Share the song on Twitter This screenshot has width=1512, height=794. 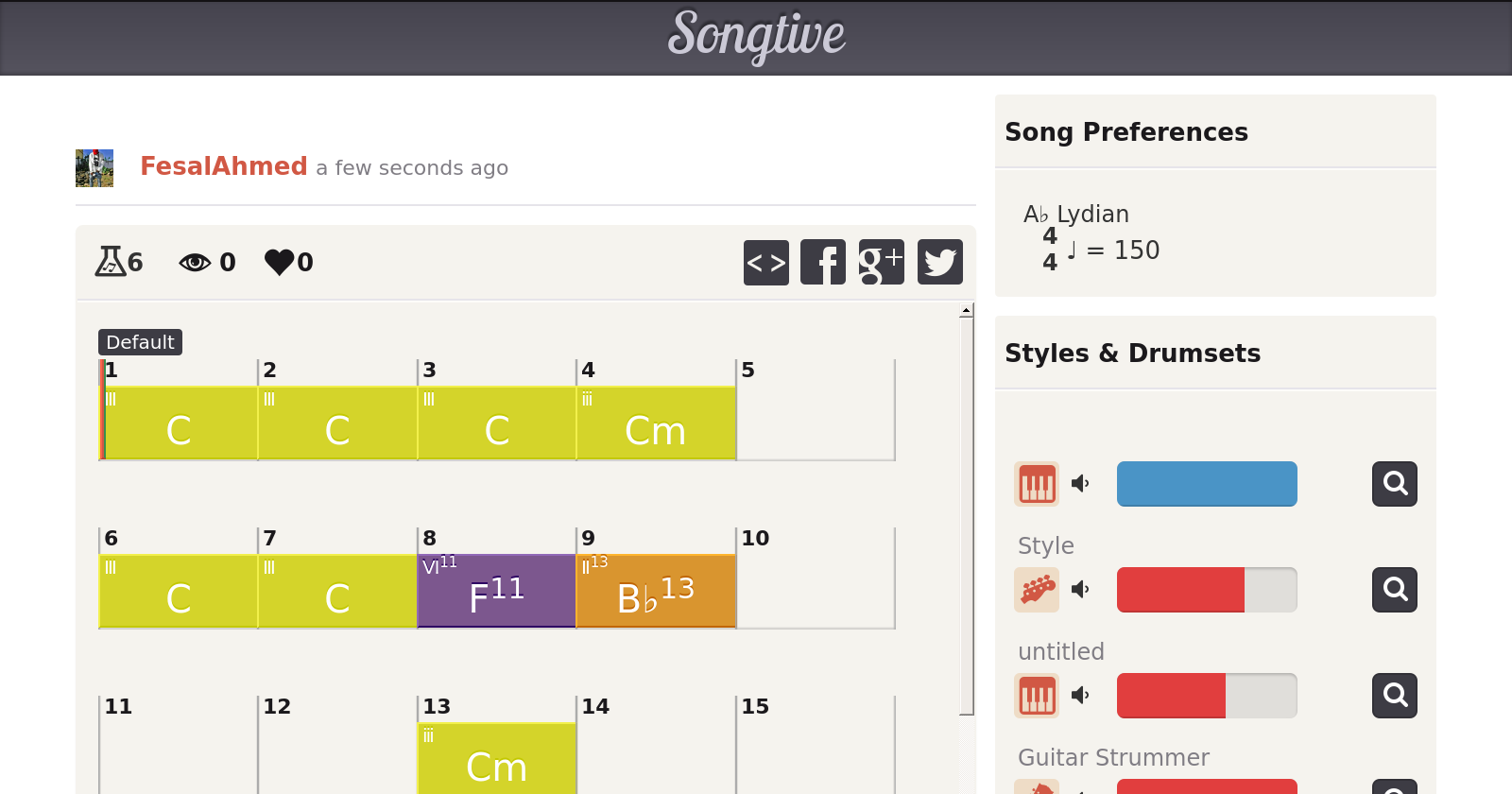pos(939,262)
